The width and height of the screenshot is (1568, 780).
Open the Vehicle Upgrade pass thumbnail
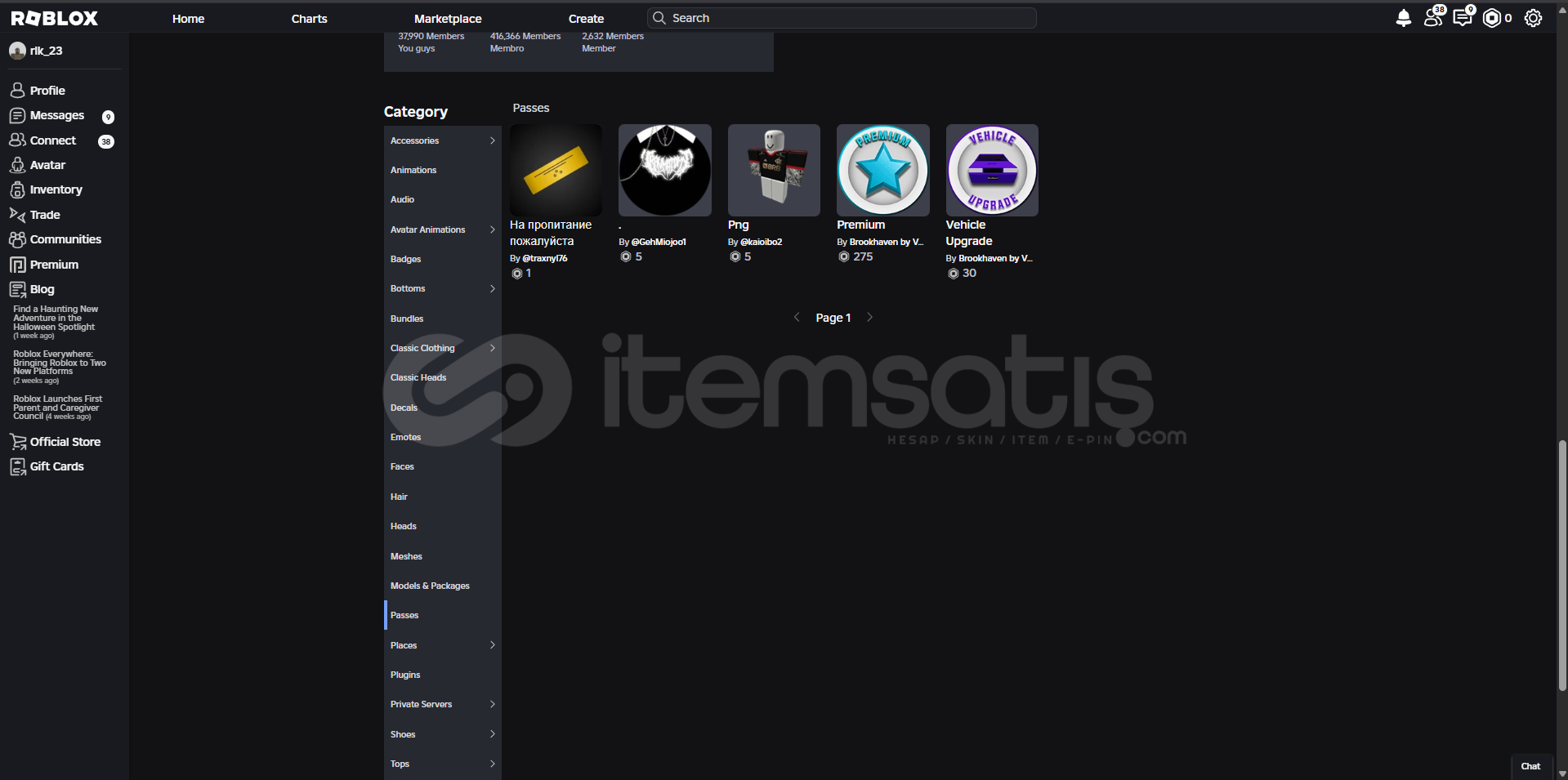[x=992, y=171]
